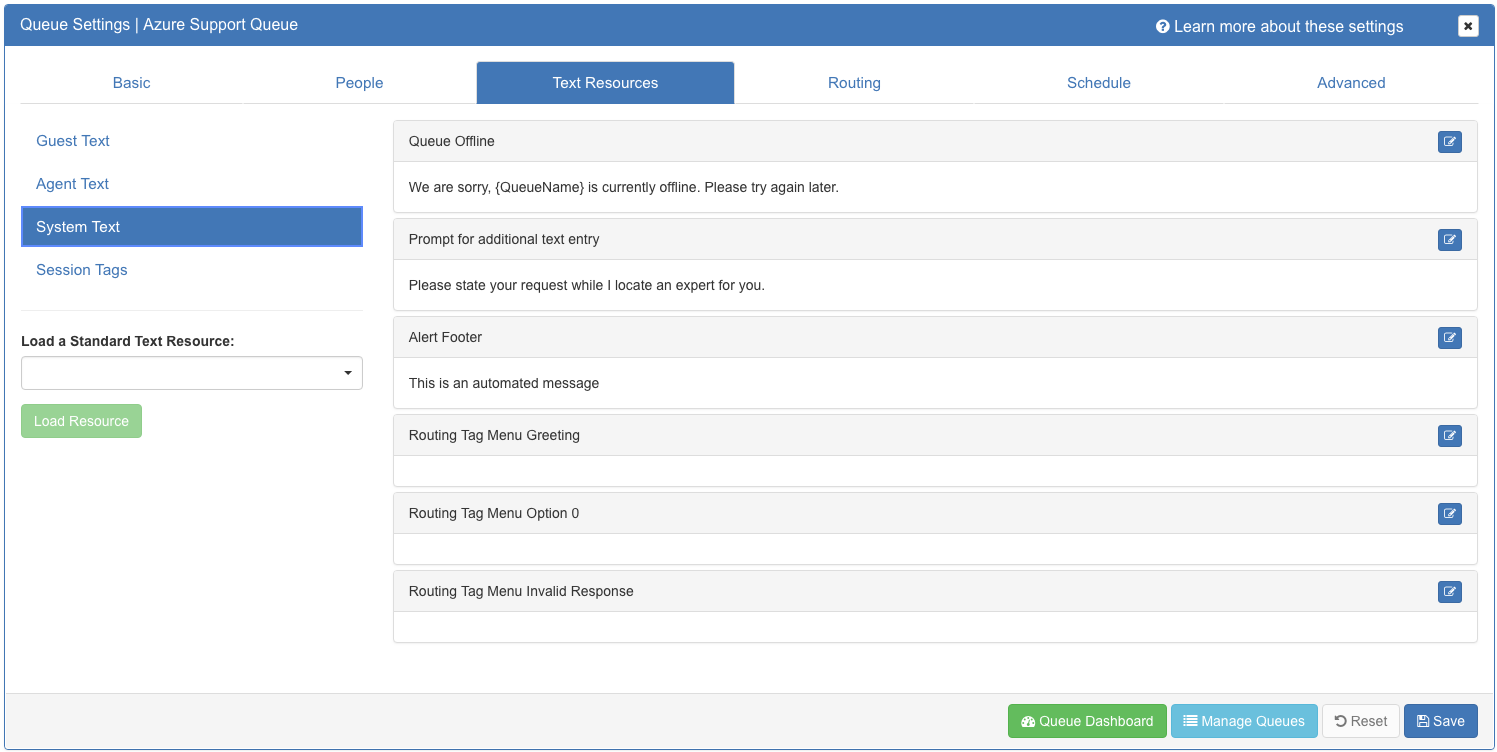Click the Queue Settings title text
Viewport: 1497px width, 752px height.
tap(159, 24)
